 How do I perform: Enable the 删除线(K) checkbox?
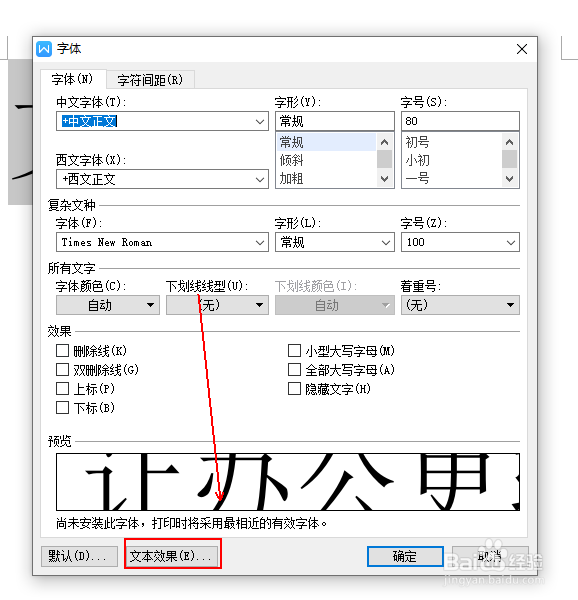(x=62, y=351)
